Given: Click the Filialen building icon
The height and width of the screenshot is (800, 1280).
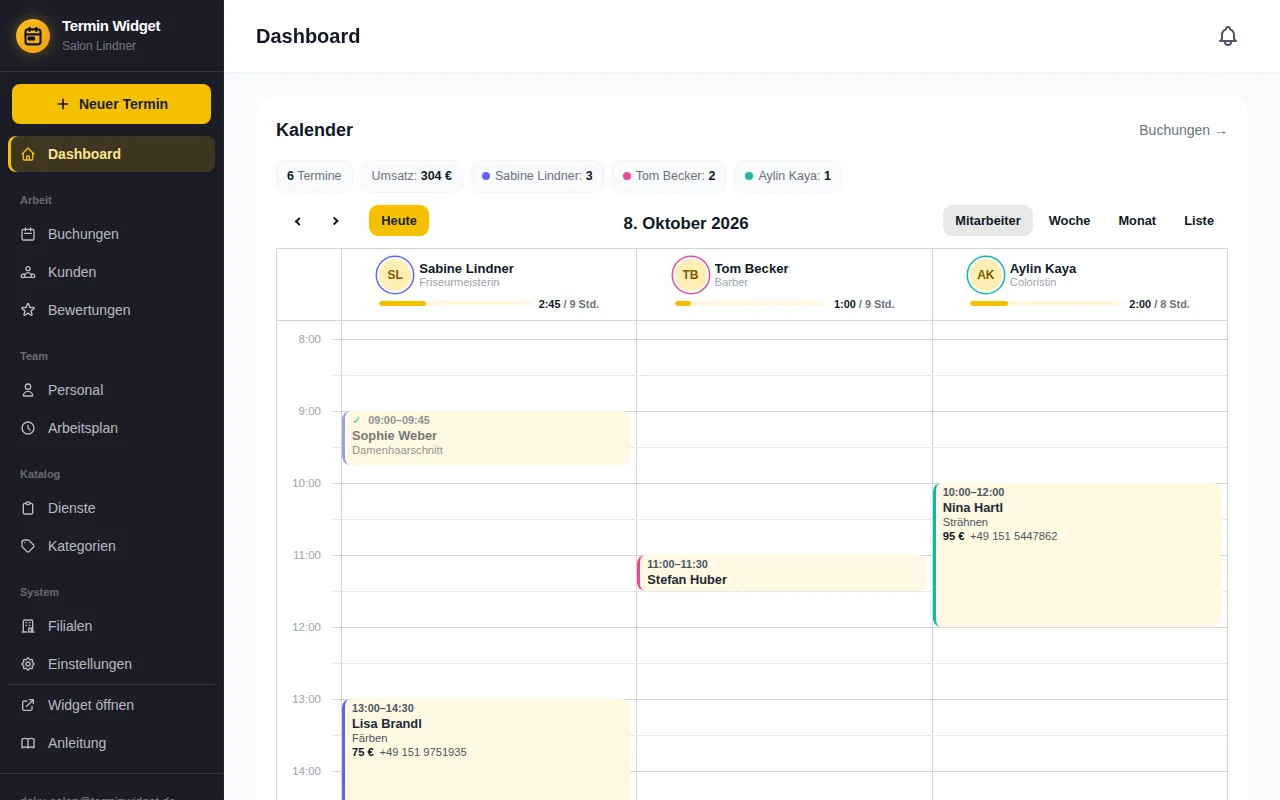Looking at the screenshot, I should (28, 626).
